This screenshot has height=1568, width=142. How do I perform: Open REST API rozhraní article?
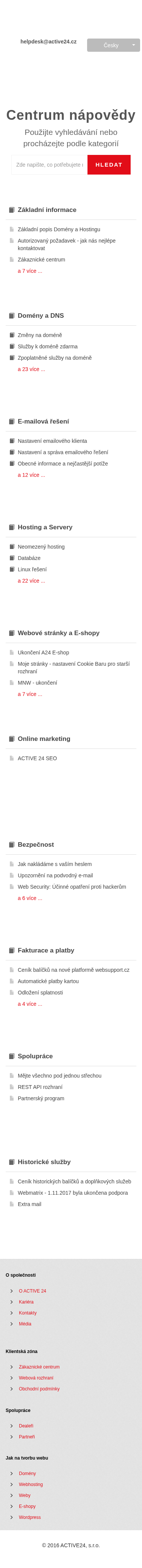(40, 1087)
